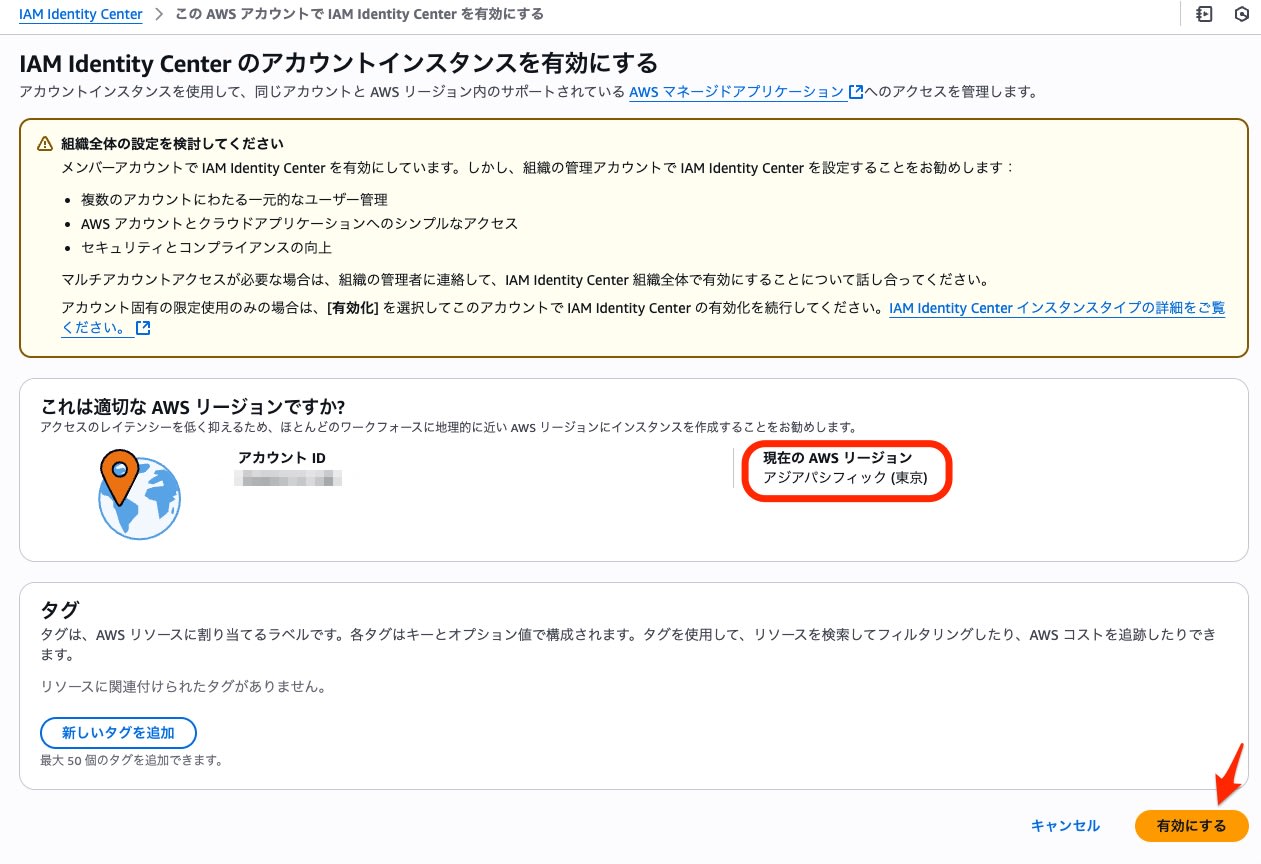The image size is (1261, 864).
Task: Open the side panel icon at top right
Action: (1203, 15)
